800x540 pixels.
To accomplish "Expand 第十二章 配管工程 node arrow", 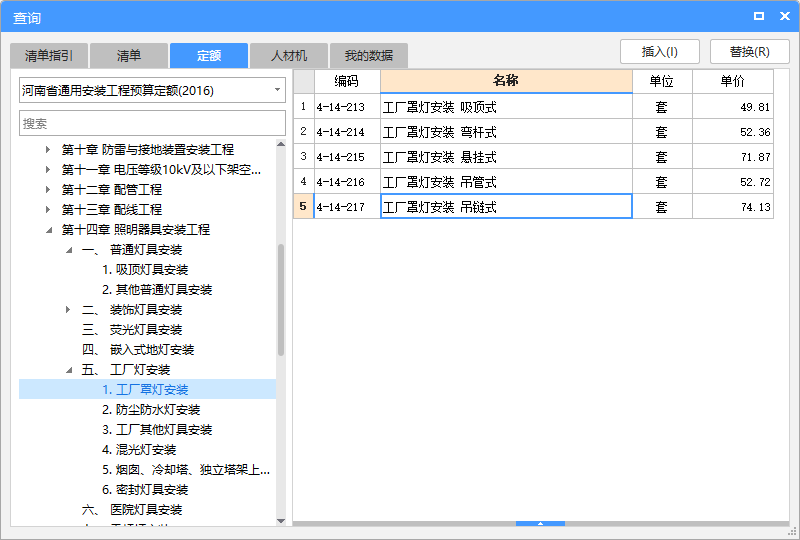I will [x=47, y=189].
